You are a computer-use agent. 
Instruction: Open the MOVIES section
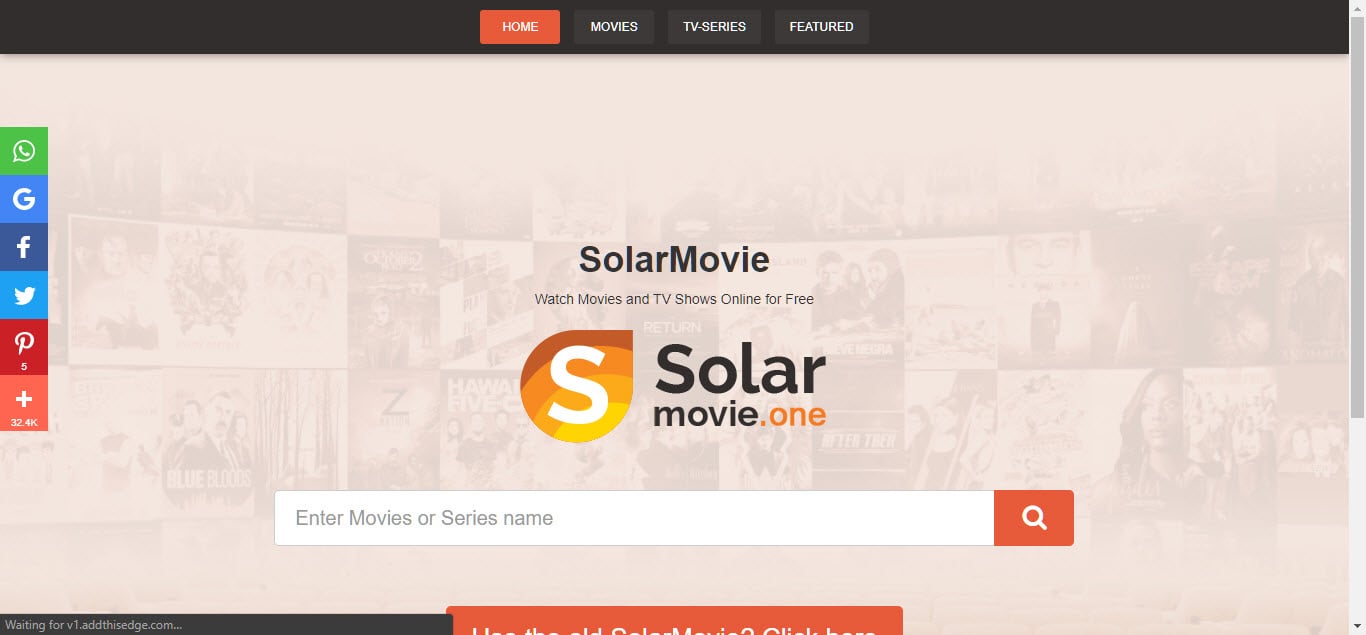coord(614,27)
